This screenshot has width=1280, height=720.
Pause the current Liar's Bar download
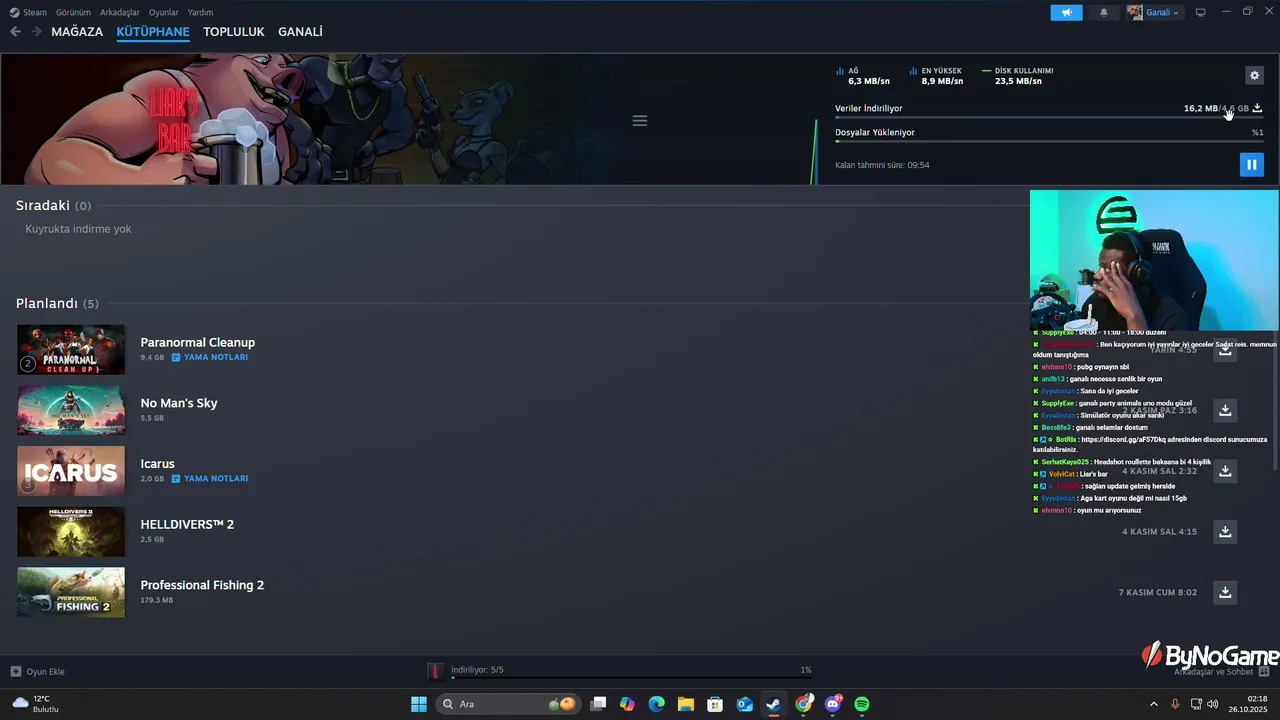point(1251,165)
